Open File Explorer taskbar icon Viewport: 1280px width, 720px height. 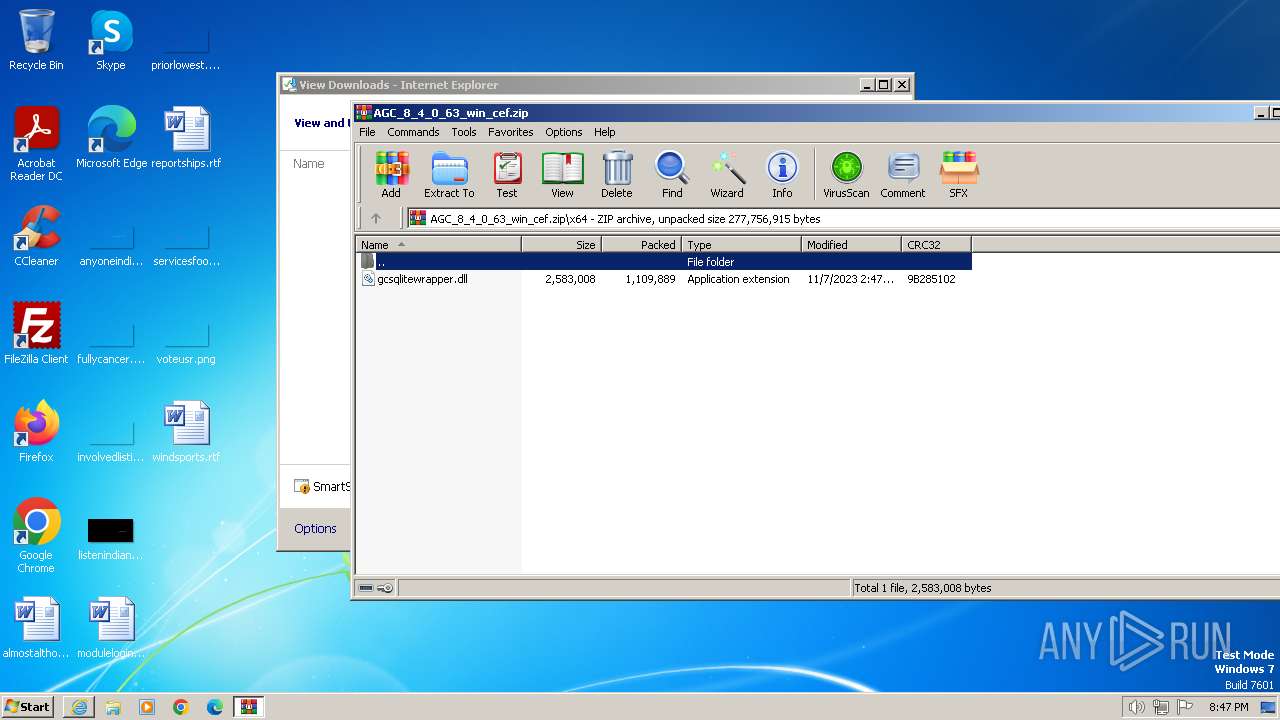(113, 707)
